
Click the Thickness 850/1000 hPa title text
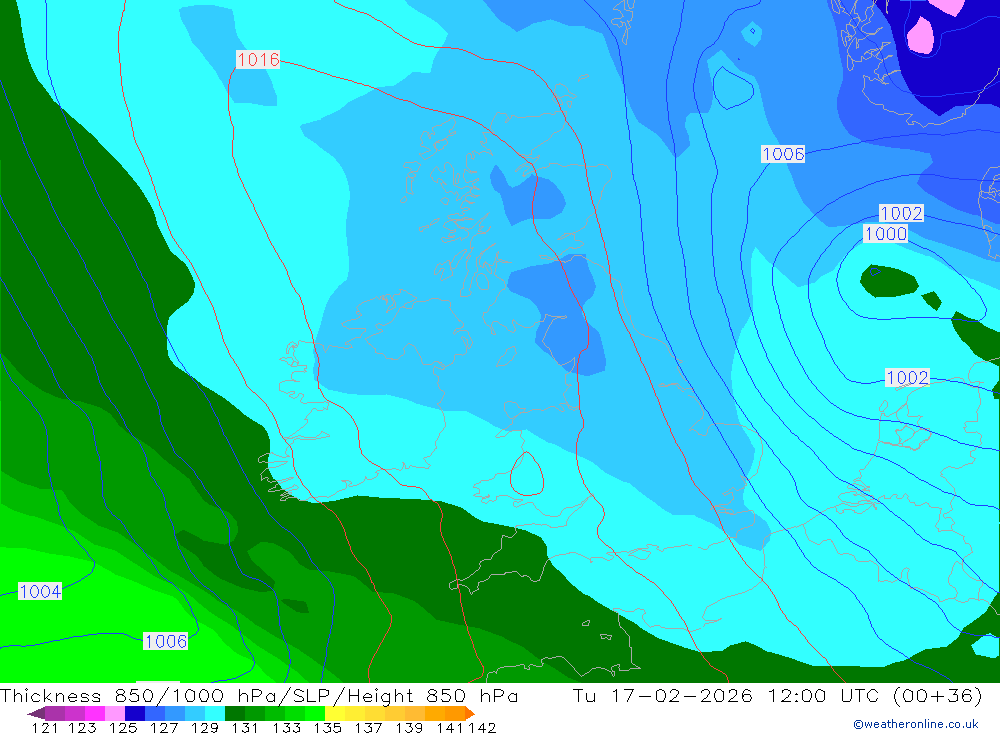point(138,695)
